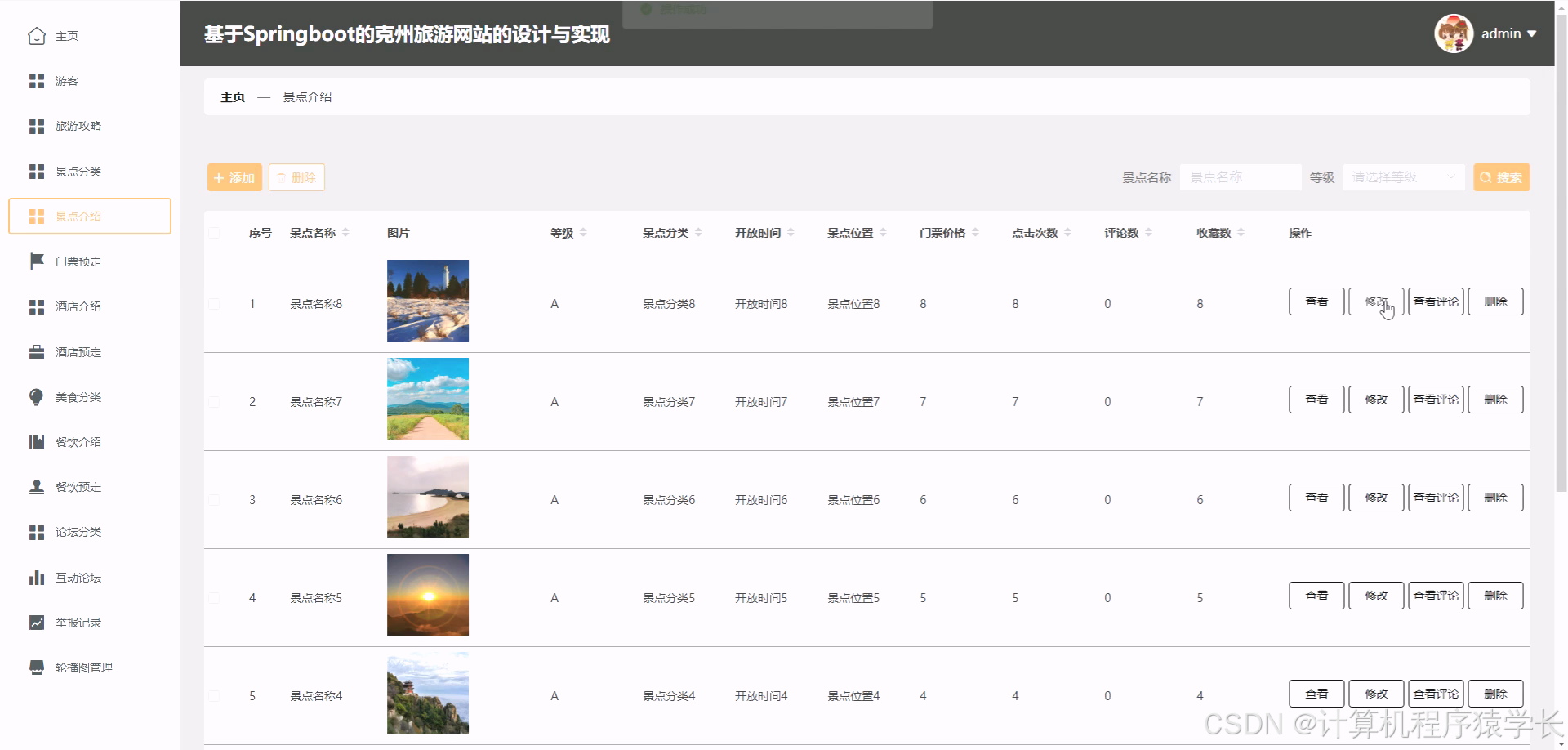Image resolution: width=1568 pixels, height=750 pixels.
Task: Click the 等级 column sort arrows
Action: [583, 232]
